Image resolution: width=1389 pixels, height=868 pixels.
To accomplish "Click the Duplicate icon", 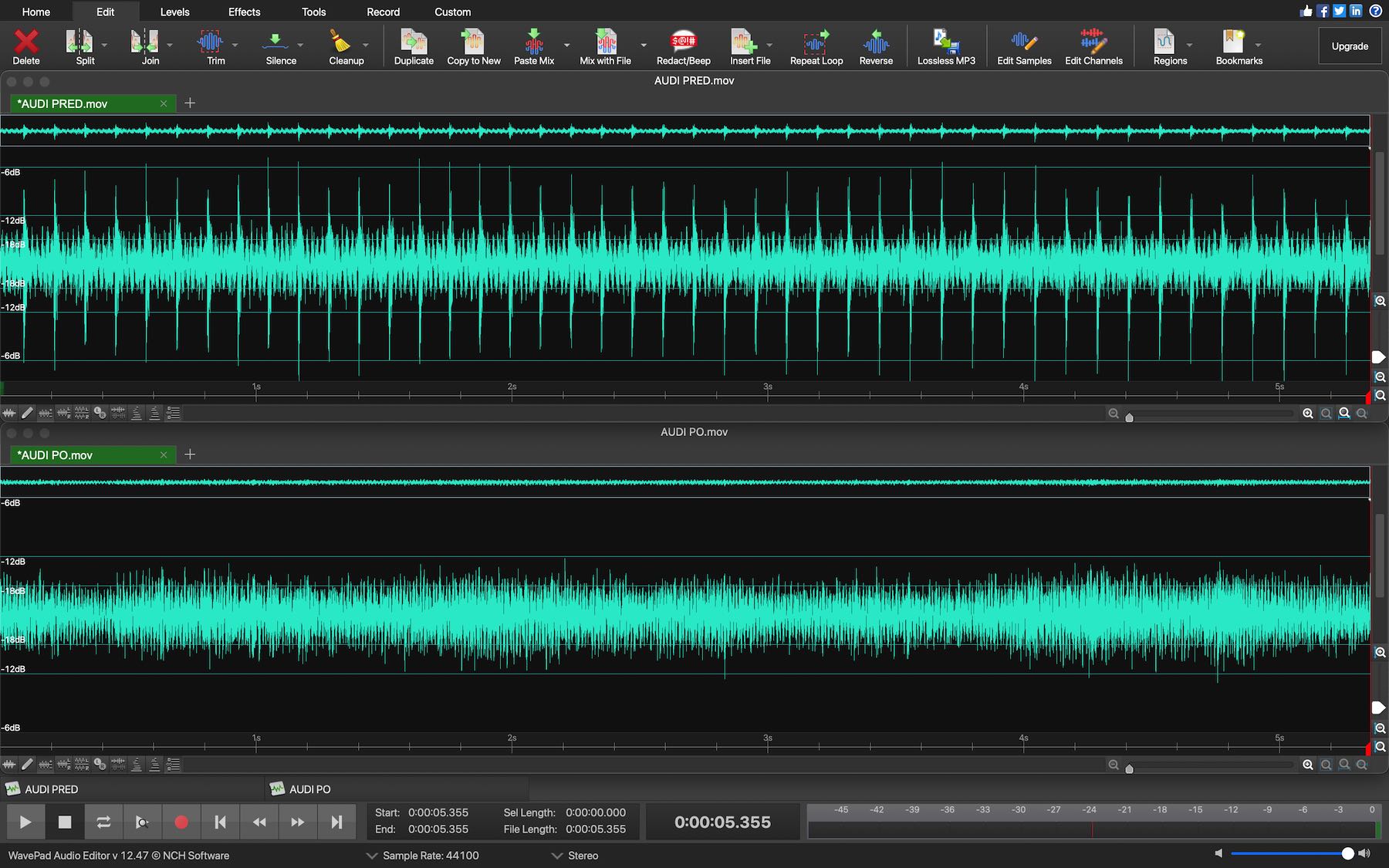I will [414, 41].
